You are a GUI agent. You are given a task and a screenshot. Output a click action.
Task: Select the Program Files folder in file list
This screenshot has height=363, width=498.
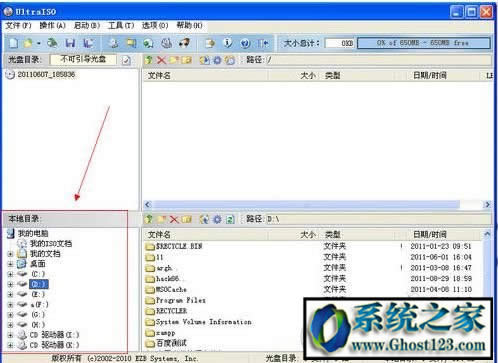coord(180,300)
